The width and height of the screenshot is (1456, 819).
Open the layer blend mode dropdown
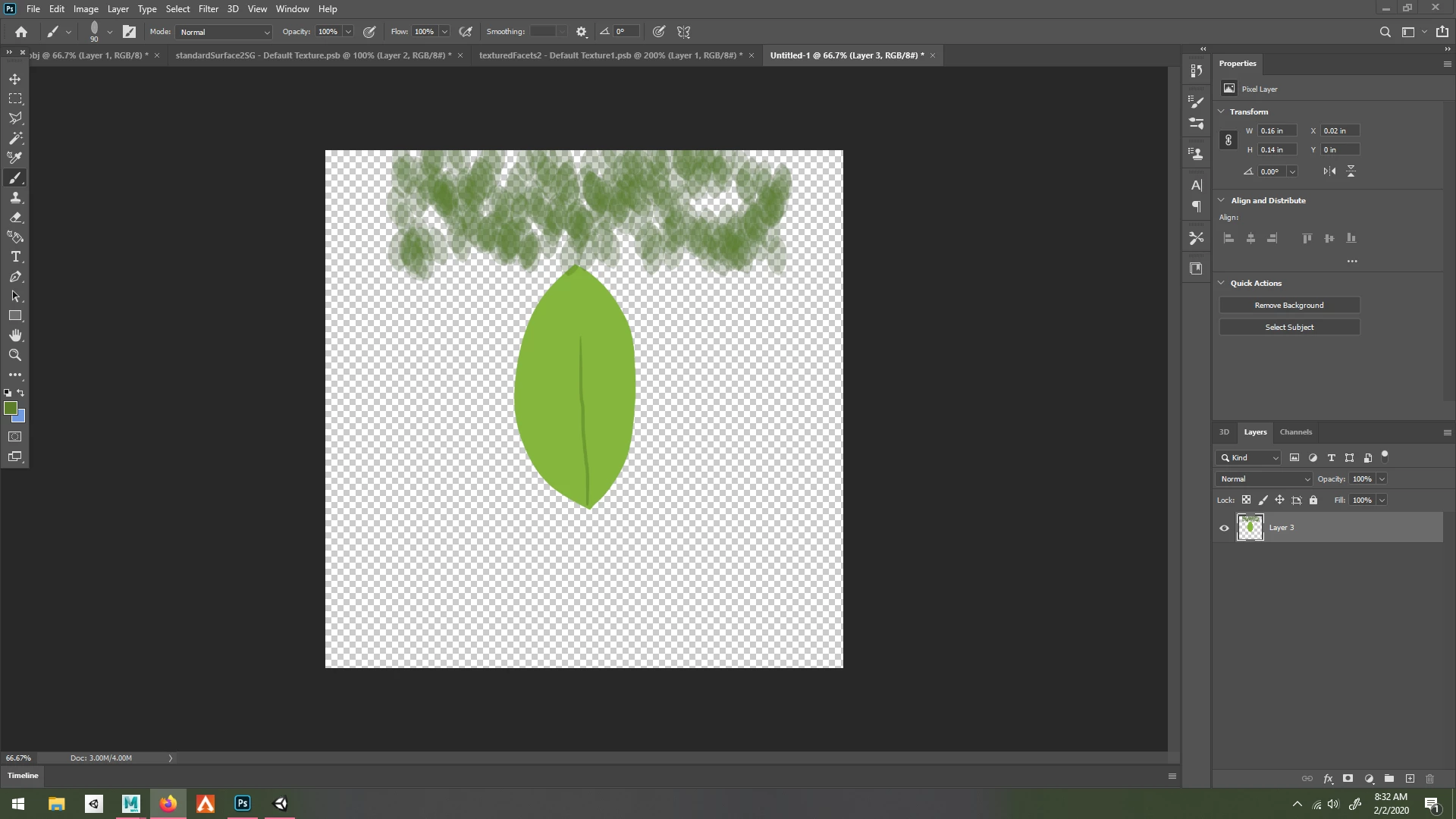click(x=1264, y=479)
